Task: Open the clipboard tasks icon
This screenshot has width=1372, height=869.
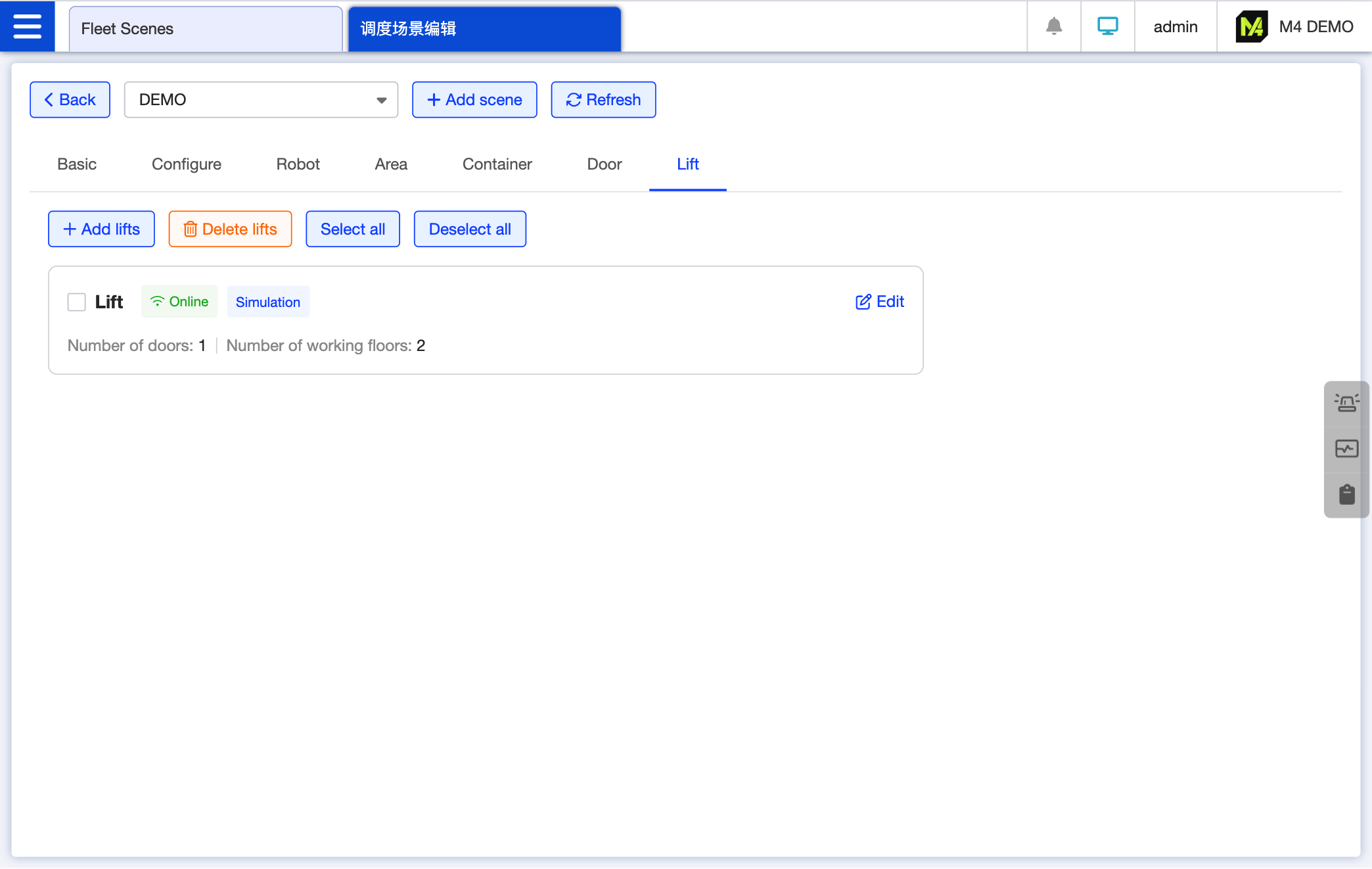Action: [x=1346, y=494]
